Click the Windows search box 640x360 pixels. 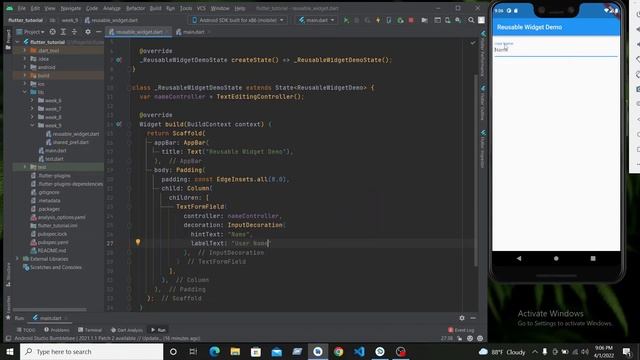(91, 351)
